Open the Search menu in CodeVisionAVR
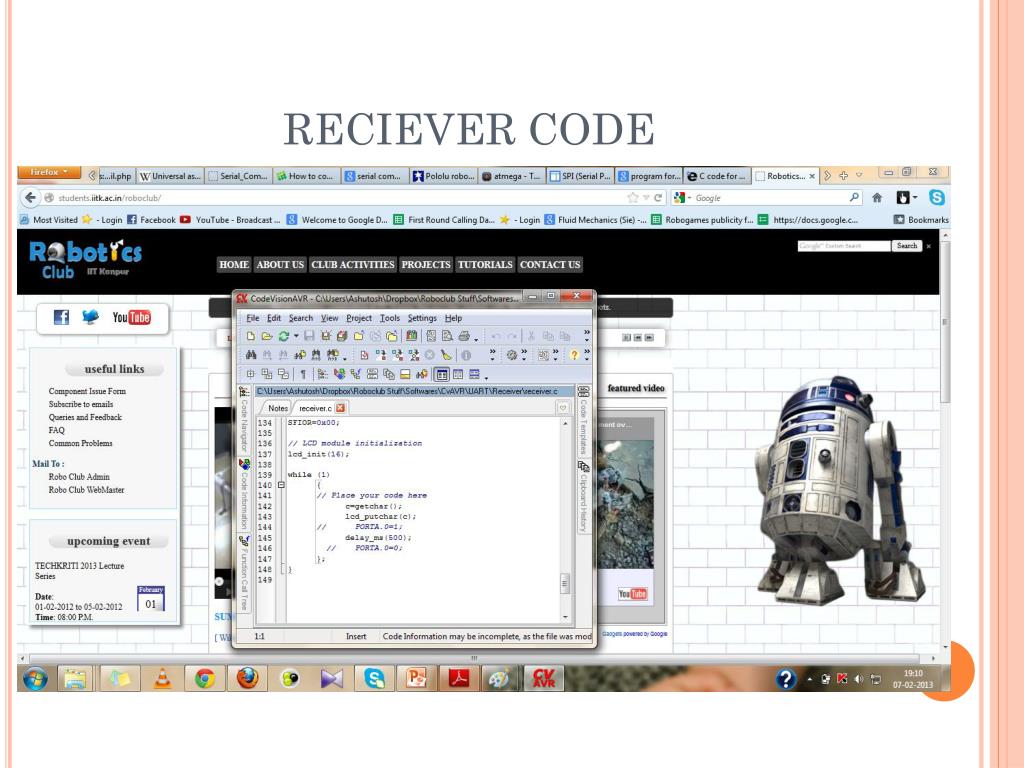Image resolution: width=1024 pixels, height=768 pixels. pyautogui.click(x=301, y=318)
